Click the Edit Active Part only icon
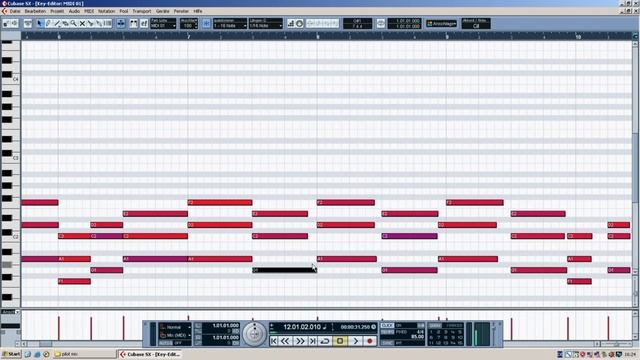The width and height of the screenshot is (640, 360). click(x=144, y=24)
